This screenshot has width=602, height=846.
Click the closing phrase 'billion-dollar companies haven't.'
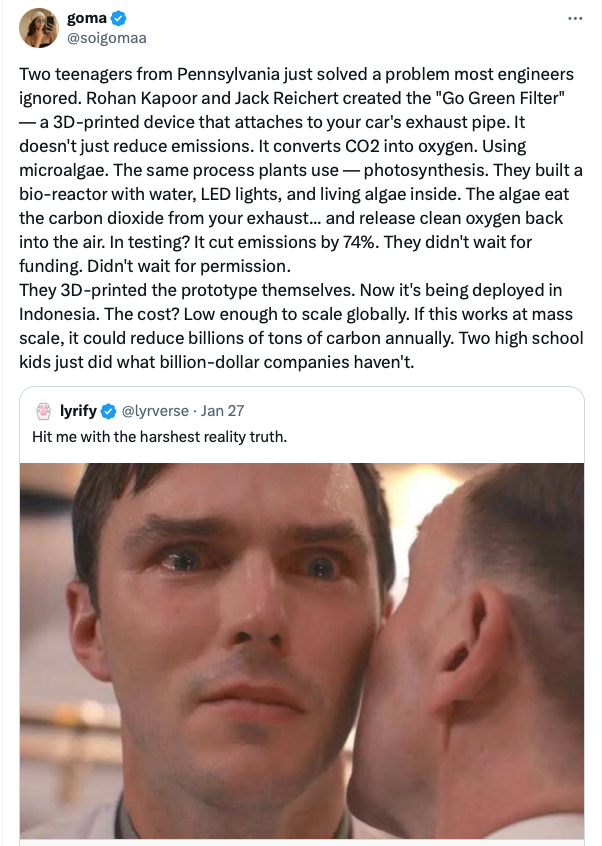click(x=324, y=362)
